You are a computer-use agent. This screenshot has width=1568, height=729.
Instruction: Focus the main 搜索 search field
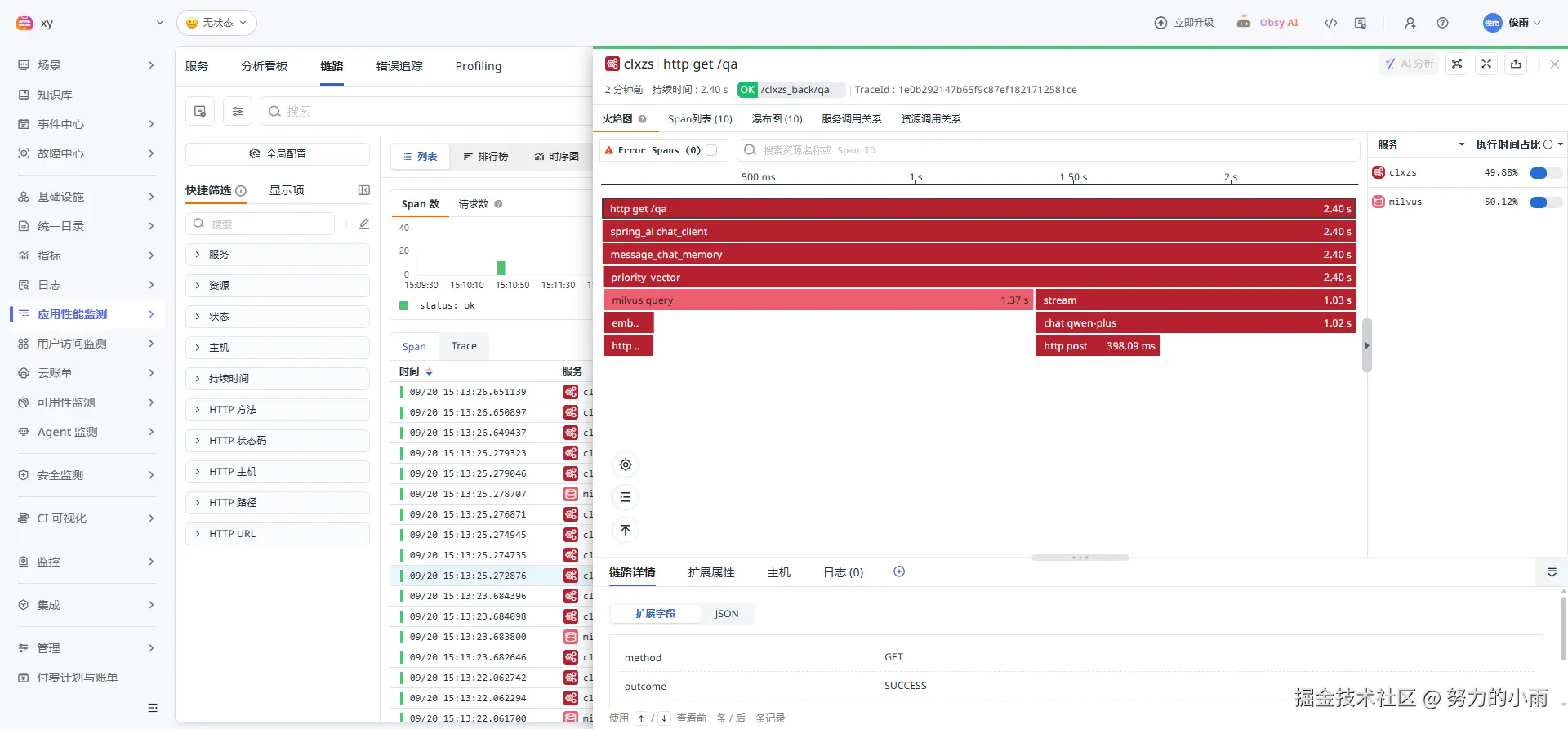pos(426,111)
